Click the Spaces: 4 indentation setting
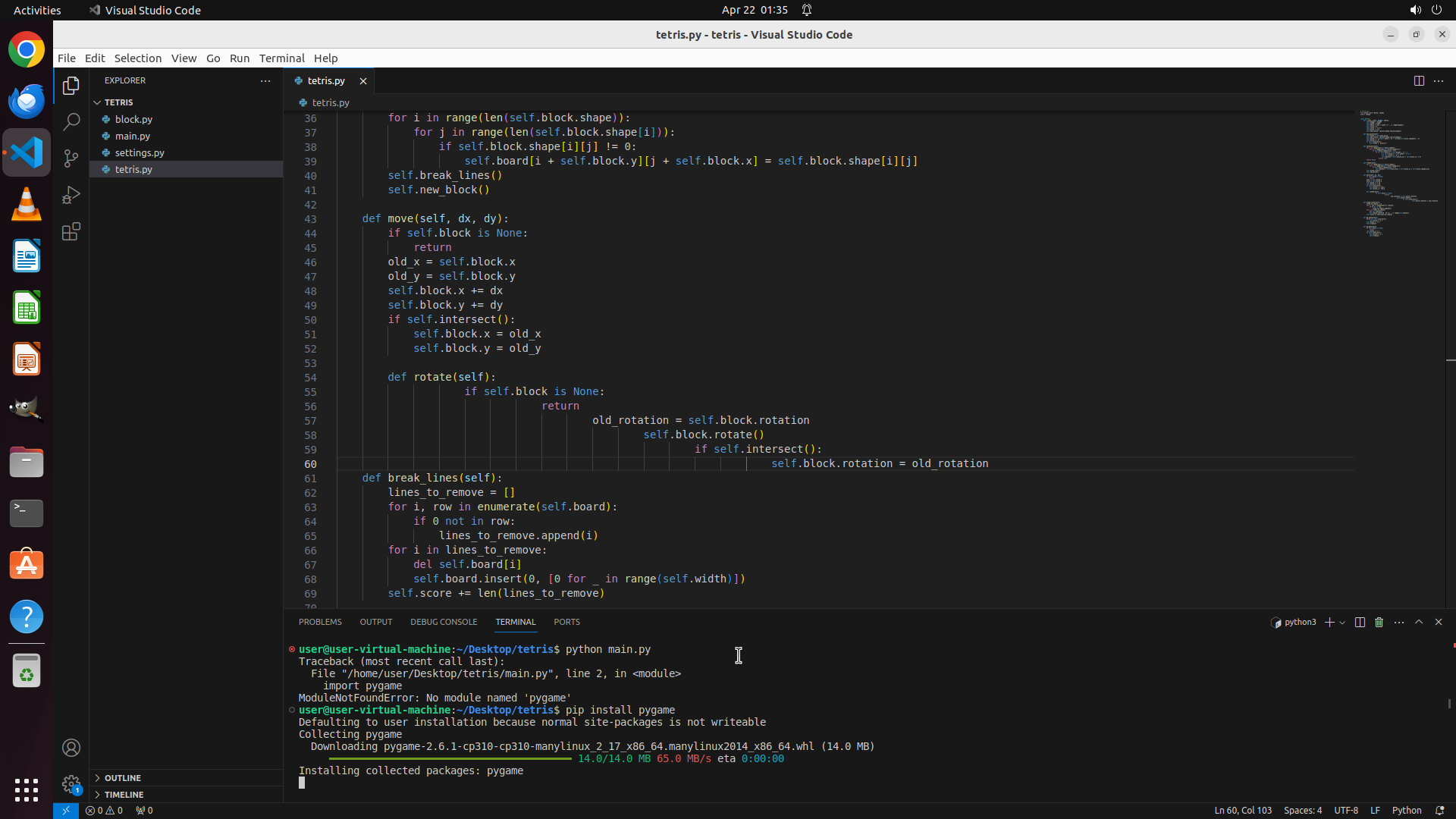1456x819 pixels. 1302,810
